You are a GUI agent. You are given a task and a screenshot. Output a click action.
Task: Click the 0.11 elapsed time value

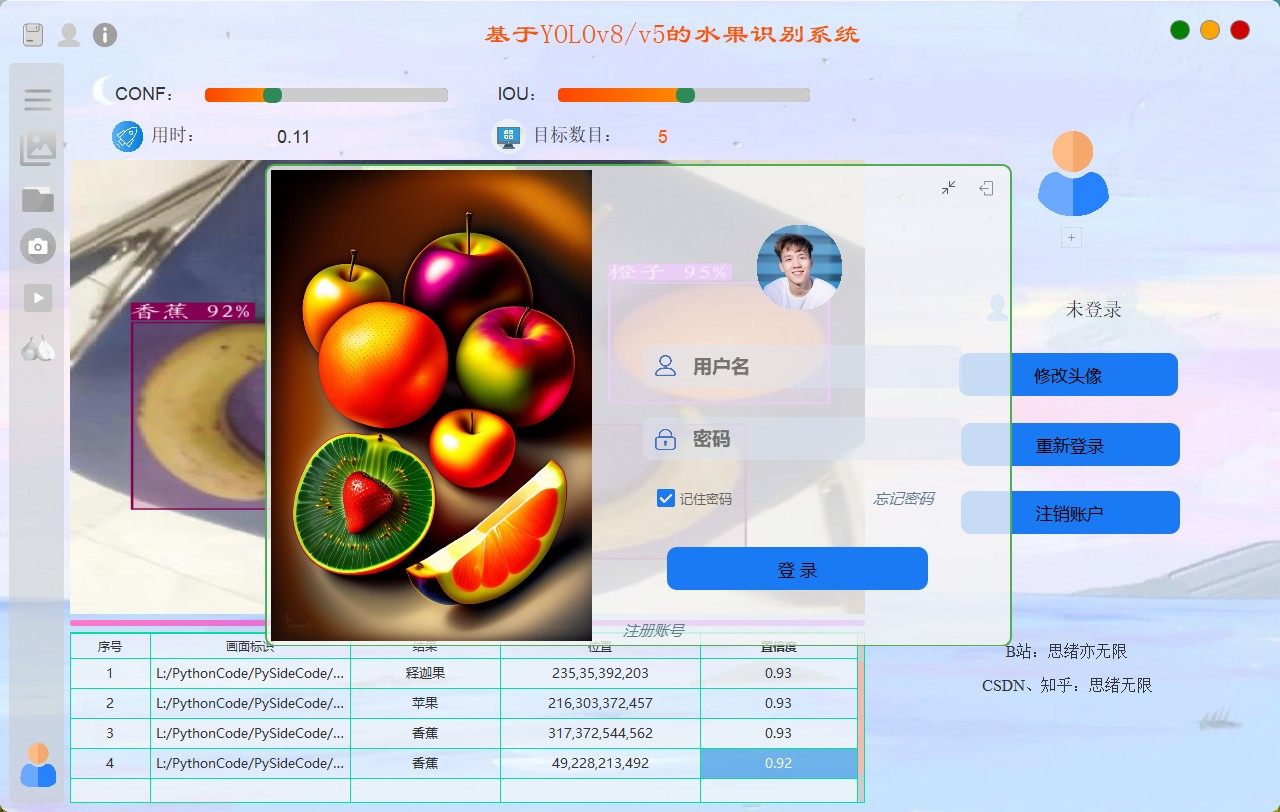pyautogui.click(x=293, y=137)
